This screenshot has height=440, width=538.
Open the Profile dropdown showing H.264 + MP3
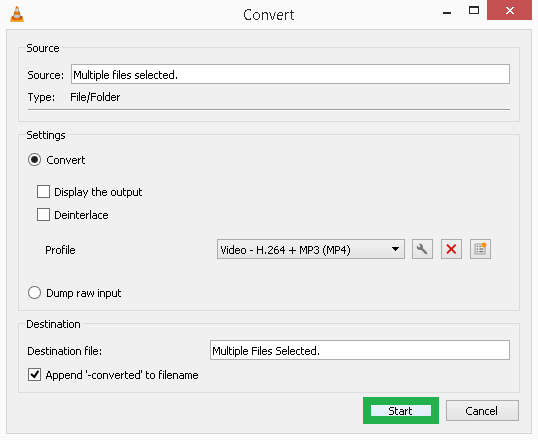(311, 249)
